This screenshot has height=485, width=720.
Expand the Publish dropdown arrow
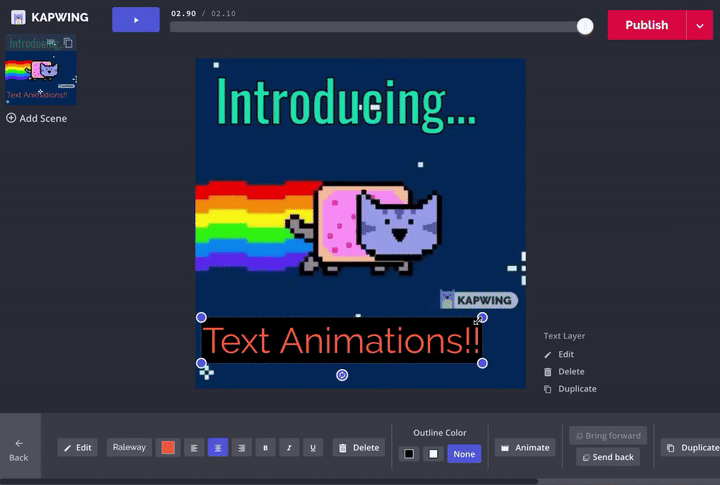coord(700,25)
